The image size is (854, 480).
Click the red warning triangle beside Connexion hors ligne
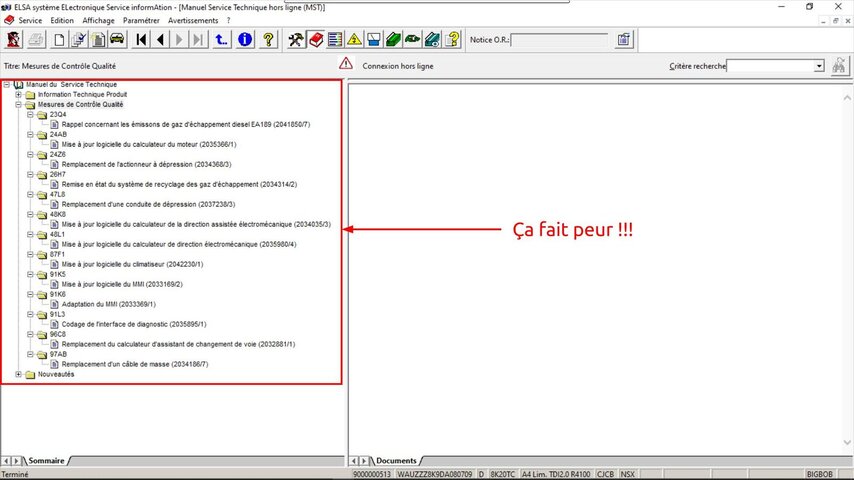346,64
